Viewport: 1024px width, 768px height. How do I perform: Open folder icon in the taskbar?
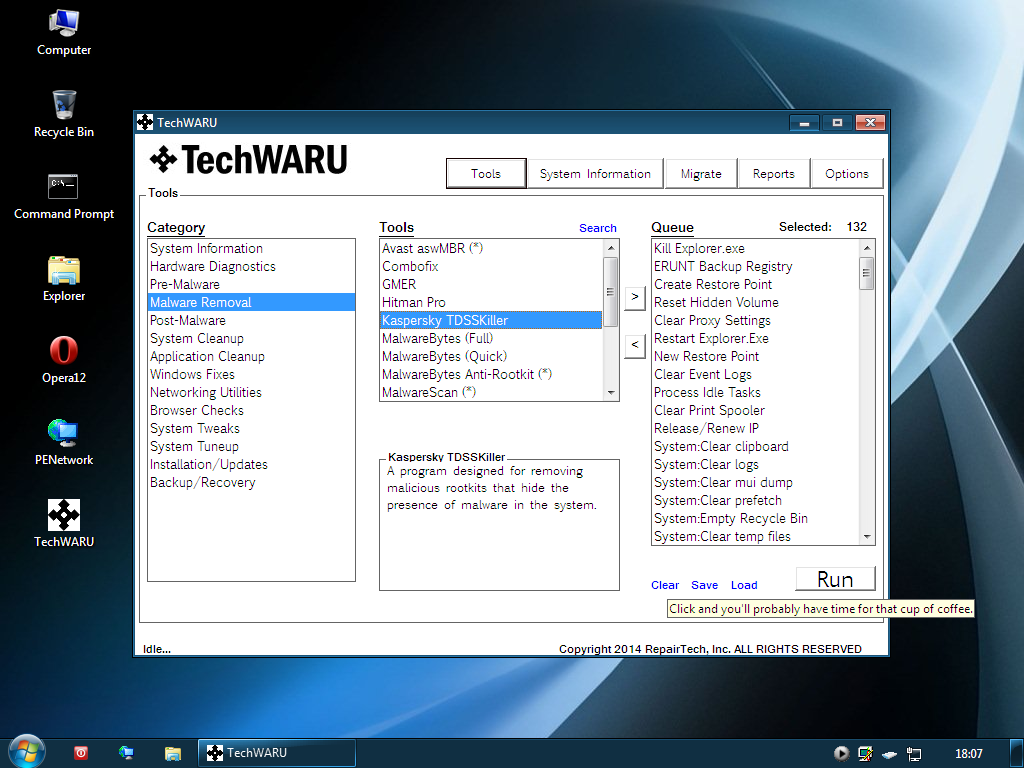click(x=172, y=753)
